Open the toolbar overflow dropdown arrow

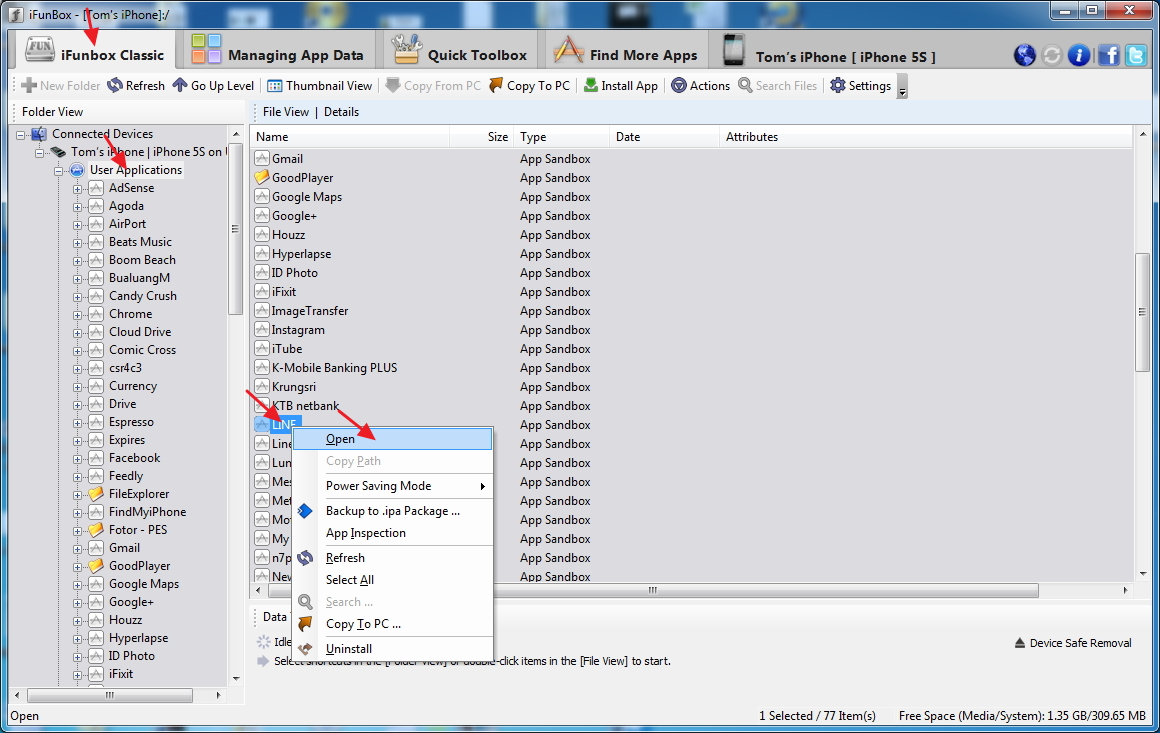point(902,90)
